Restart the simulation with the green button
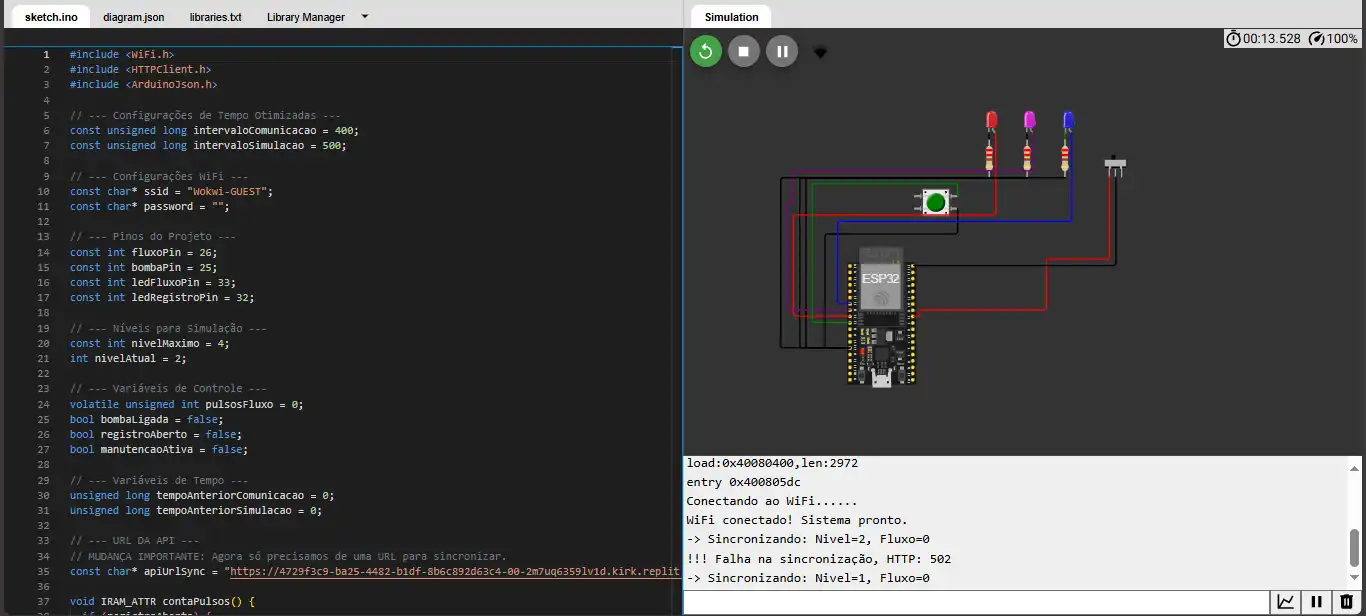The height and width of the screenshot is (616, 1366). 706,51
